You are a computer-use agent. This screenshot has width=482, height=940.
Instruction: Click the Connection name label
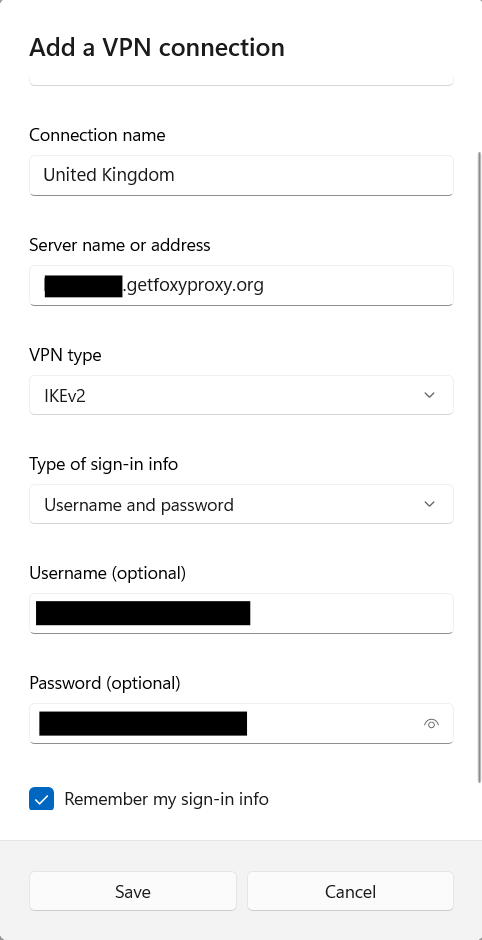(97, 135)
